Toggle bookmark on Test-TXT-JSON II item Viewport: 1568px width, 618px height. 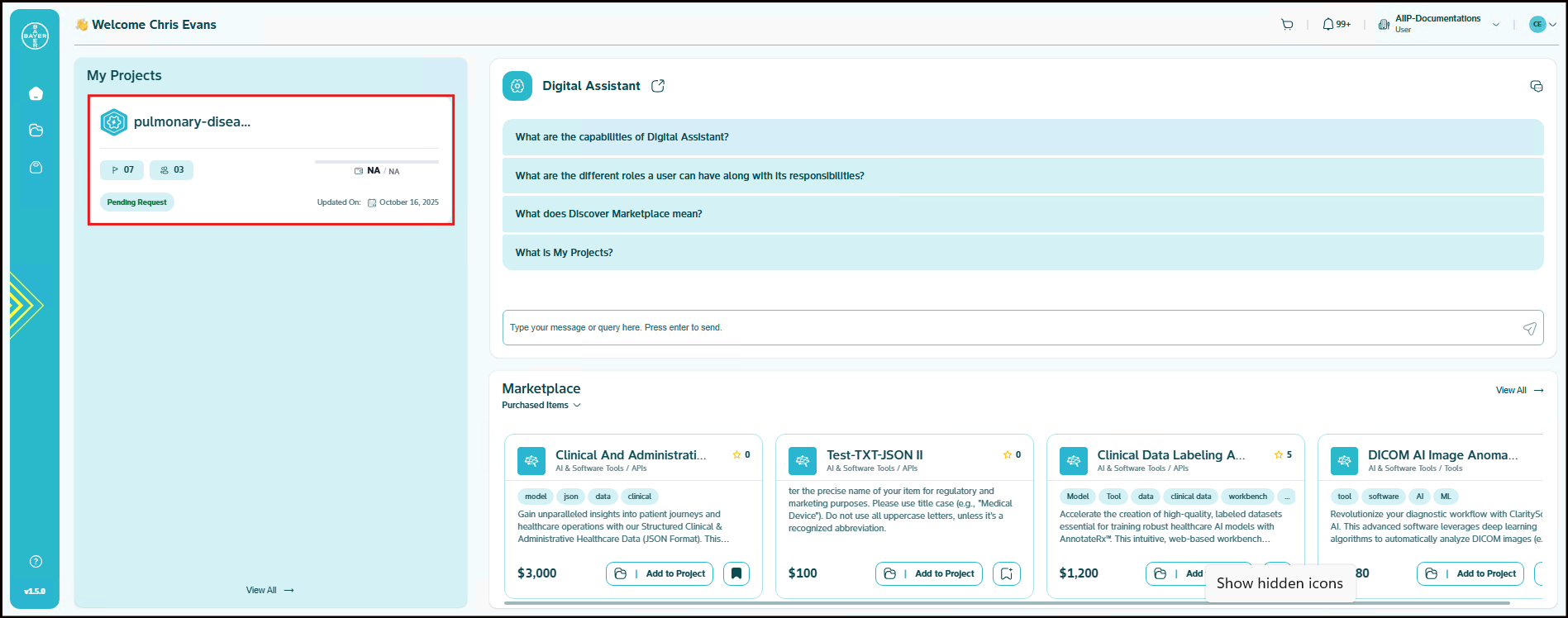coord(1006,573)
